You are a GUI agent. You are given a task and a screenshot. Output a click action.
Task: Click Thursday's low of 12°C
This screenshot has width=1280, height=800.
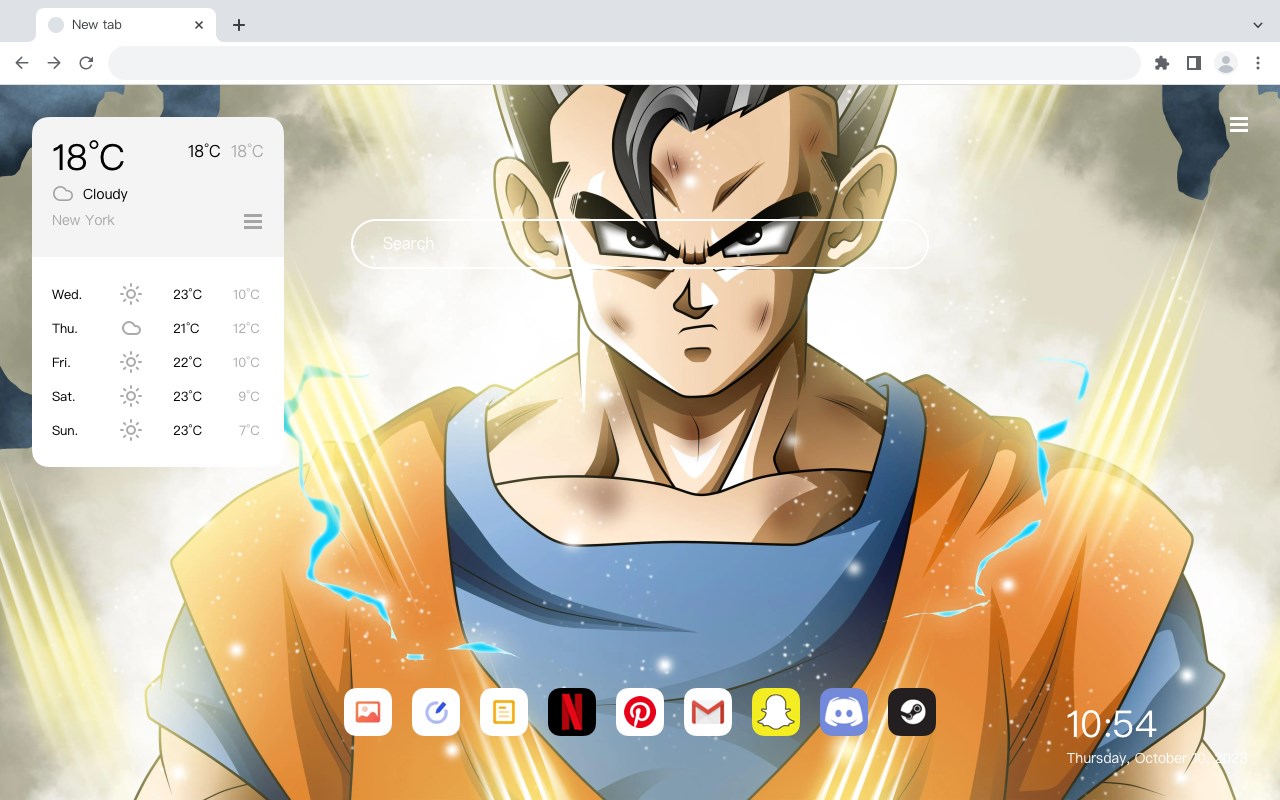[x=246, y=328]
